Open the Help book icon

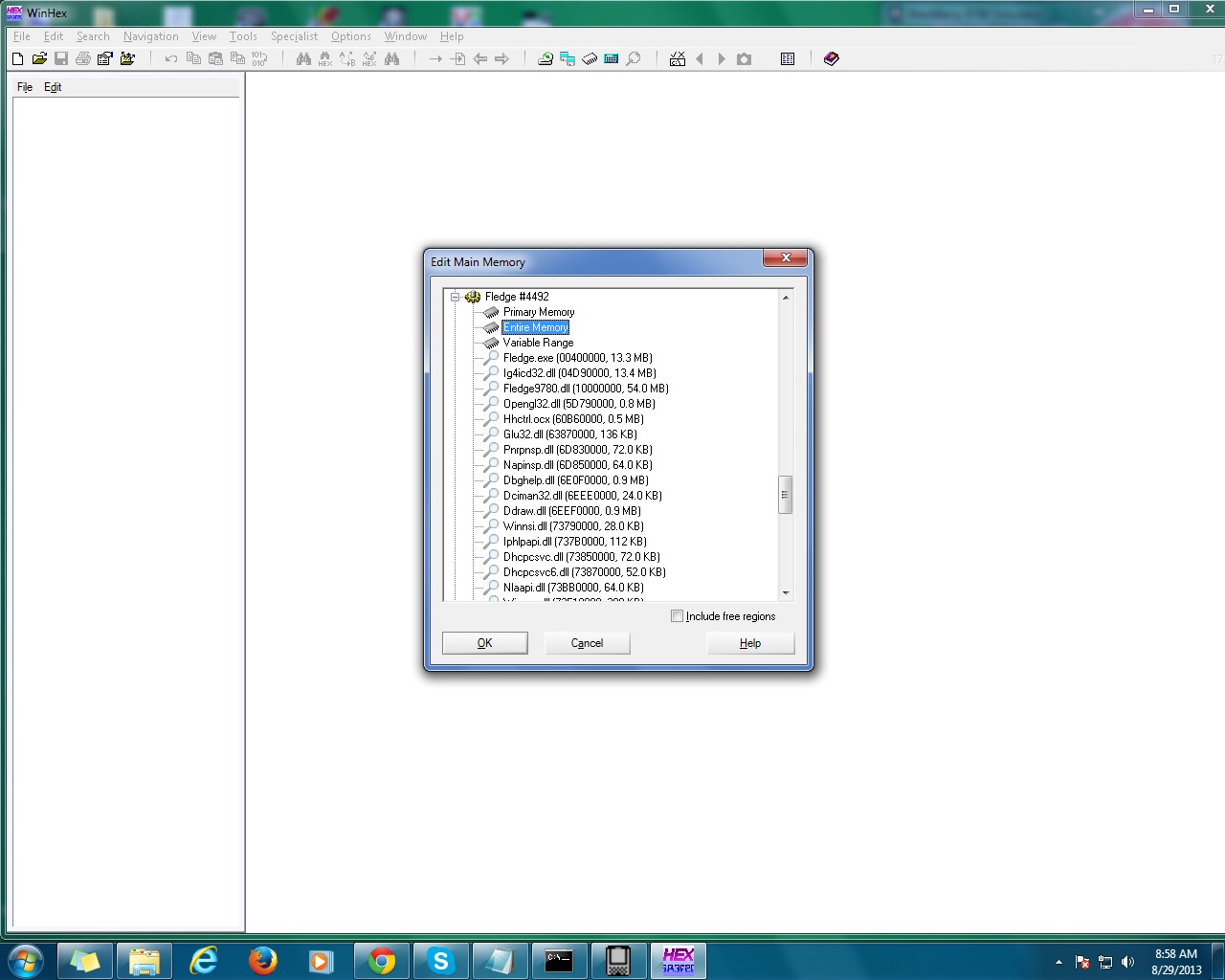click(831, 59)
